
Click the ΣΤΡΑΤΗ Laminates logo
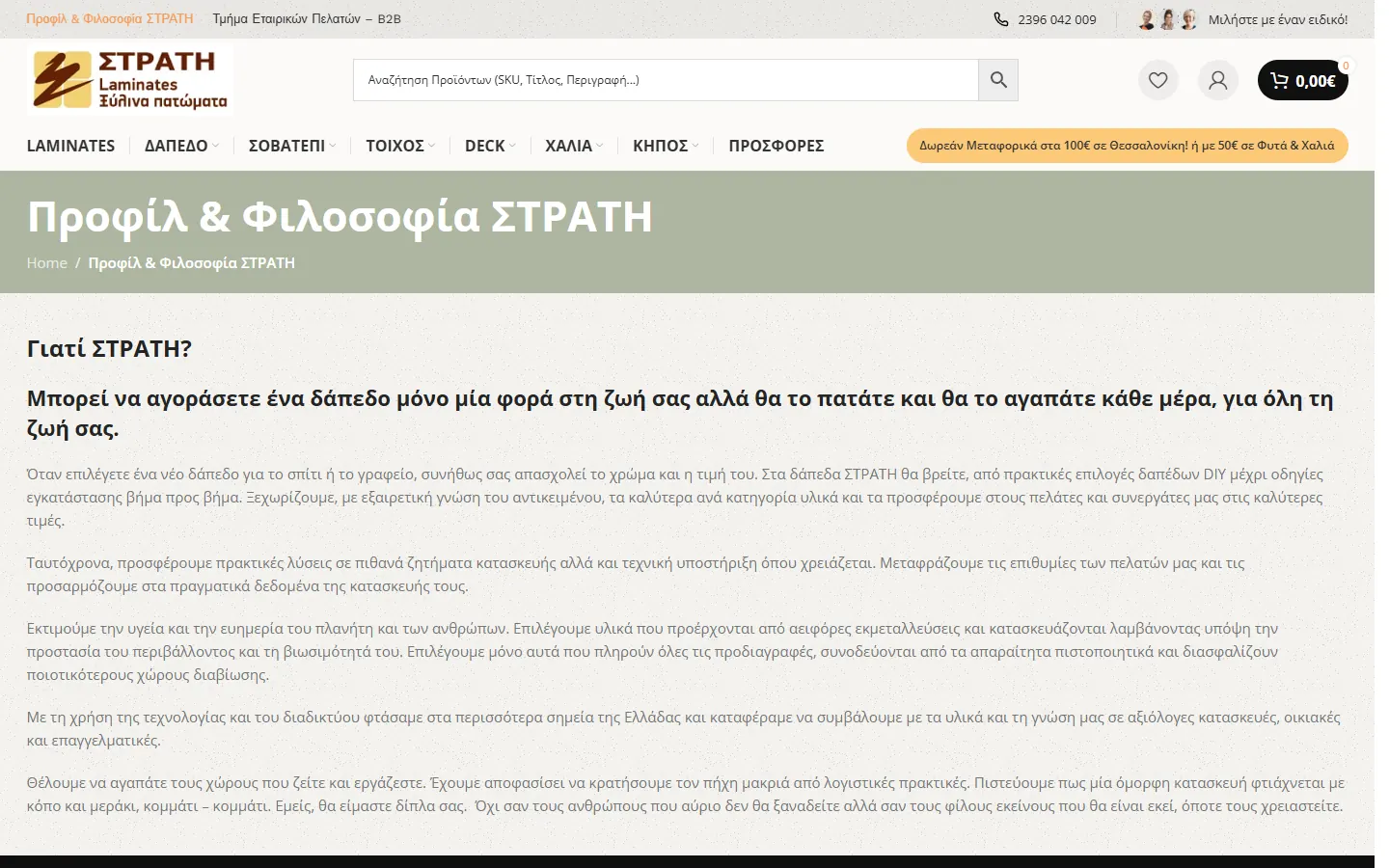click(130, 80)
